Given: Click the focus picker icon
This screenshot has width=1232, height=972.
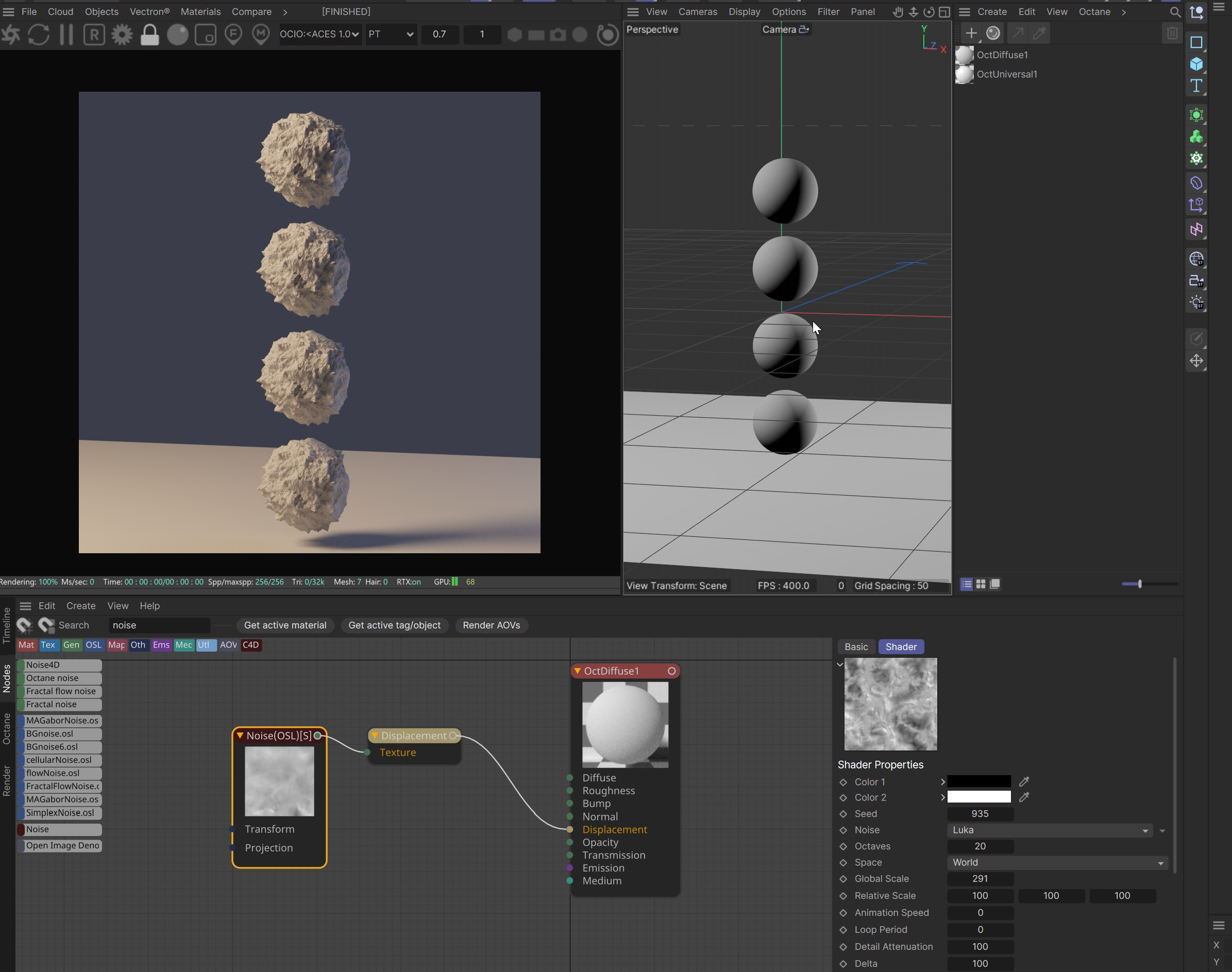Looking at the screenshot, I should point(233,35).
